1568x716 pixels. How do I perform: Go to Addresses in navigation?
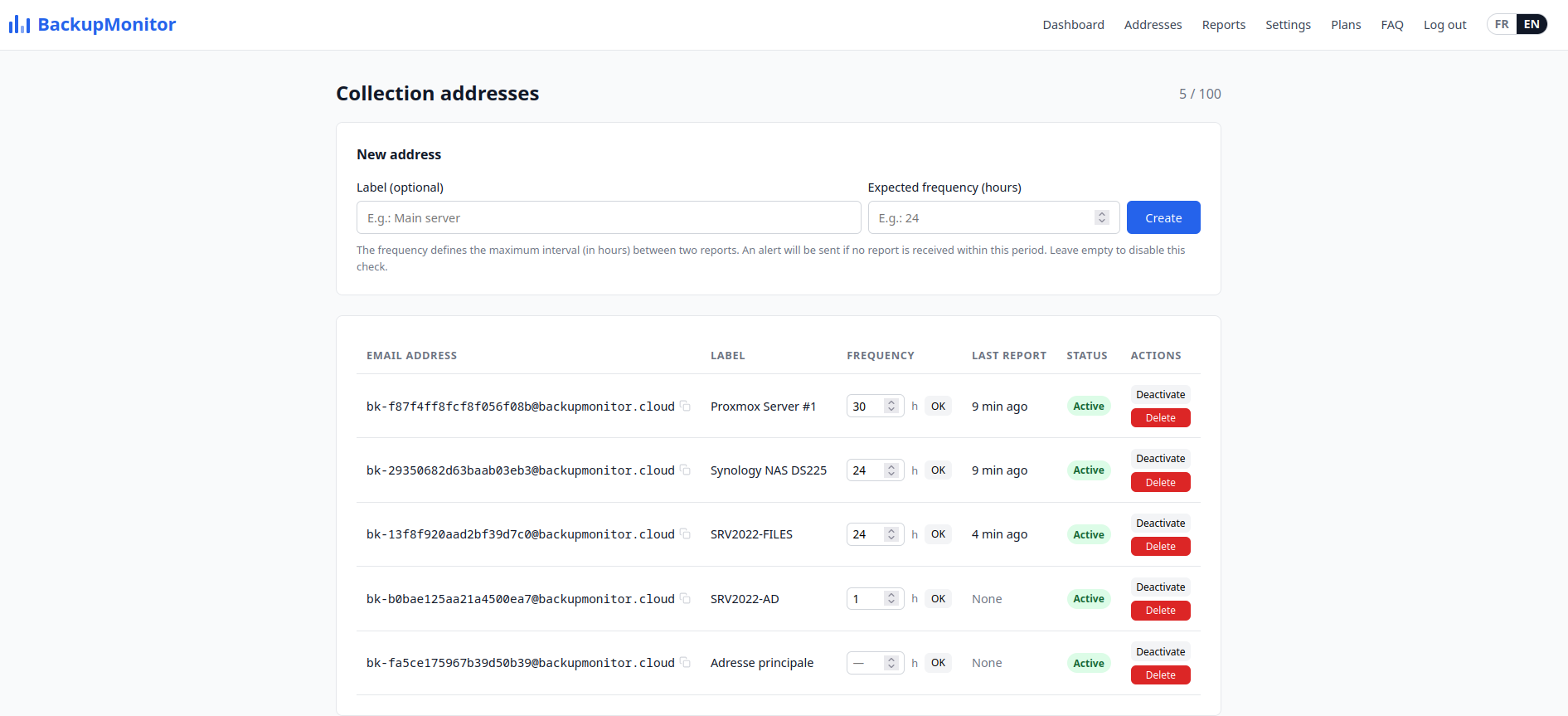[1153, 25]
